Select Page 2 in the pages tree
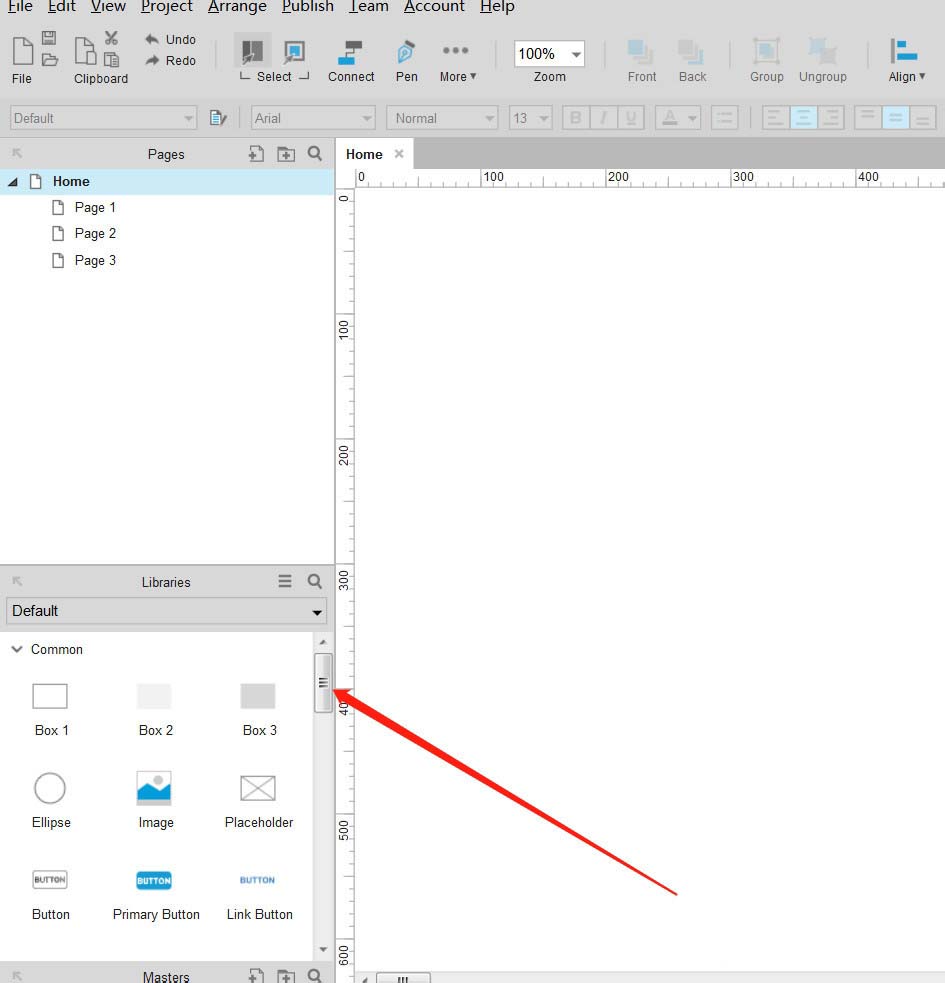 point(95,233)
